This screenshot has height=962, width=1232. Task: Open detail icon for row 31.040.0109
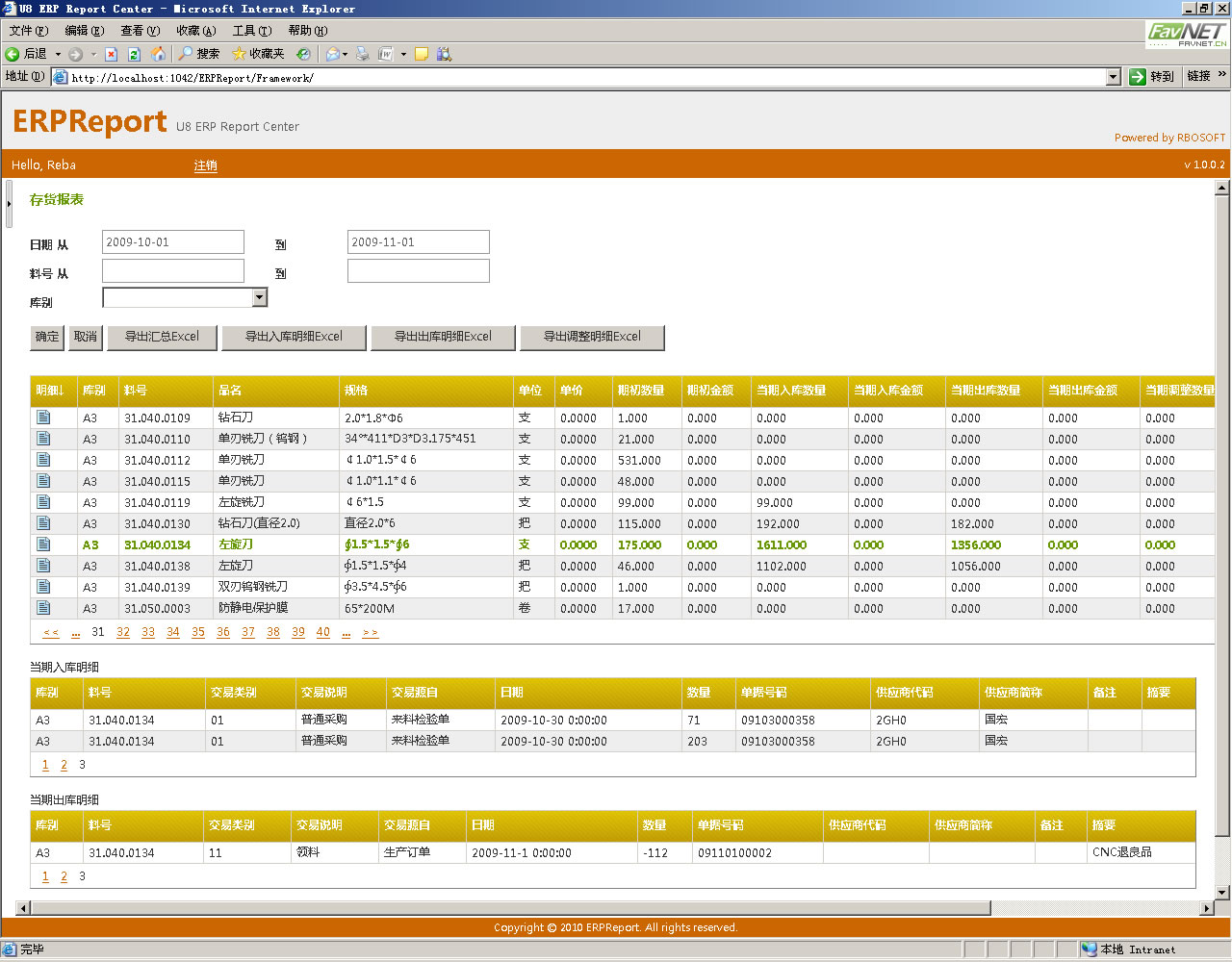click(43, 418)
